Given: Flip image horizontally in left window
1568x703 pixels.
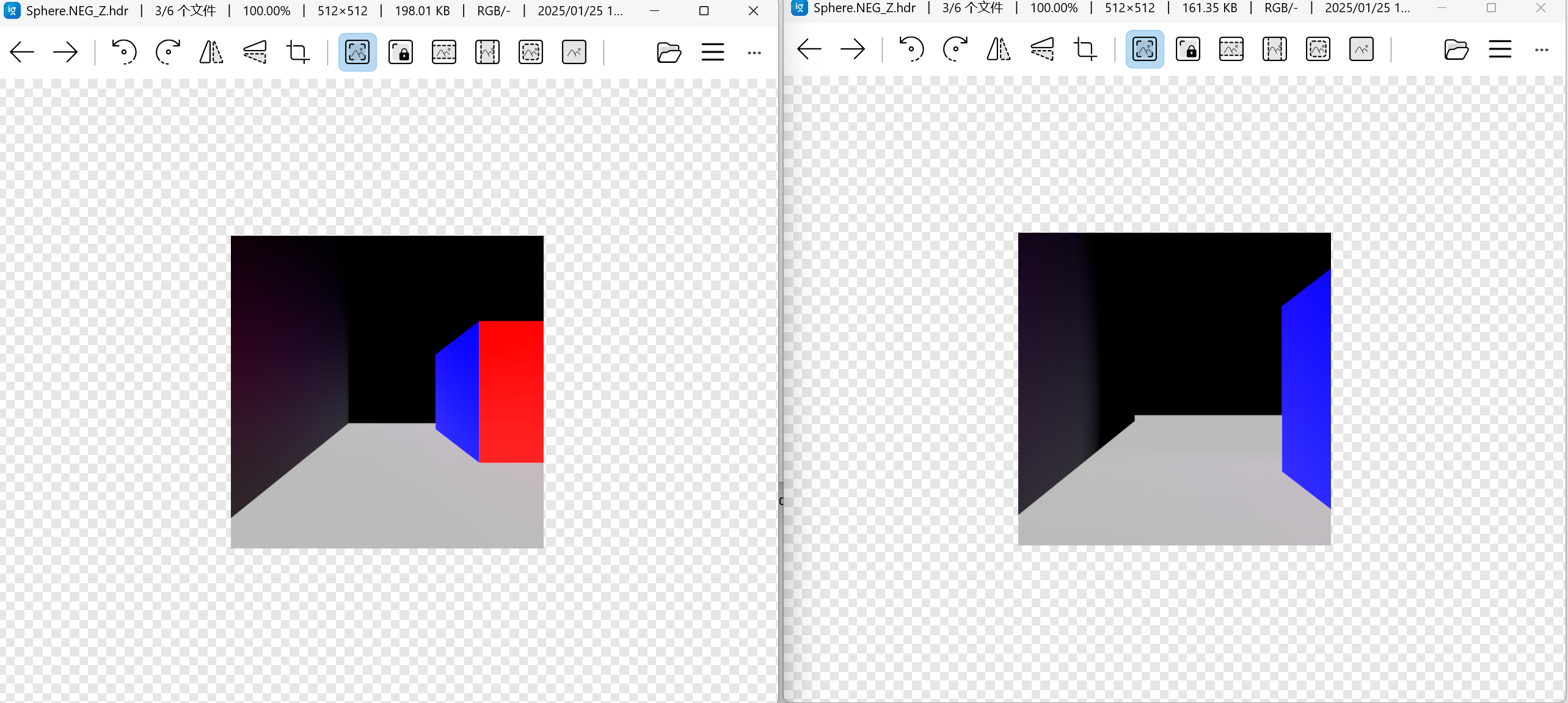Looking at the screenshot, I should [x=211, y=52].
